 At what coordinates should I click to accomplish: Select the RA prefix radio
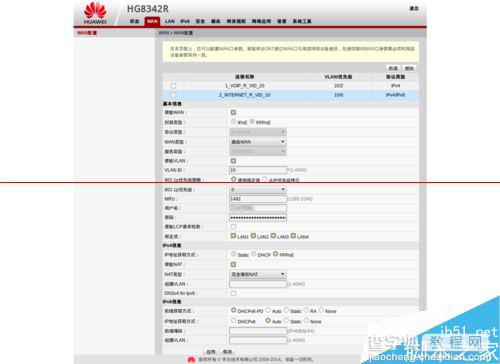tap(306, 310)
